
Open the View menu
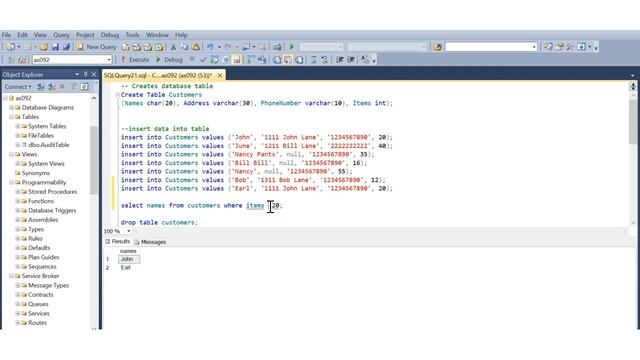(40, 35)
